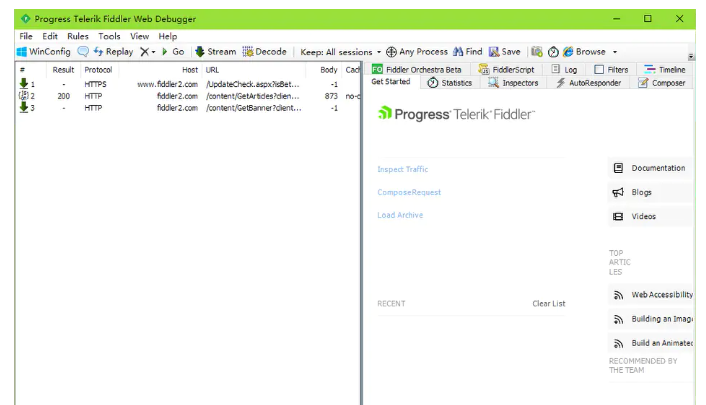This screenshot has height=405, width=706.
Task: Click the Blogs megaphone icon
Action: [618, 192]
